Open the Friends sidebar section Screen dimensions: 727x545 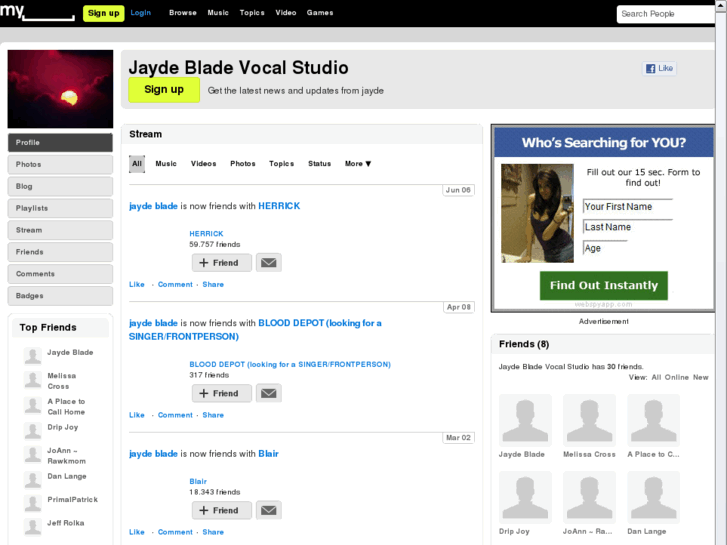click(60, 252)
